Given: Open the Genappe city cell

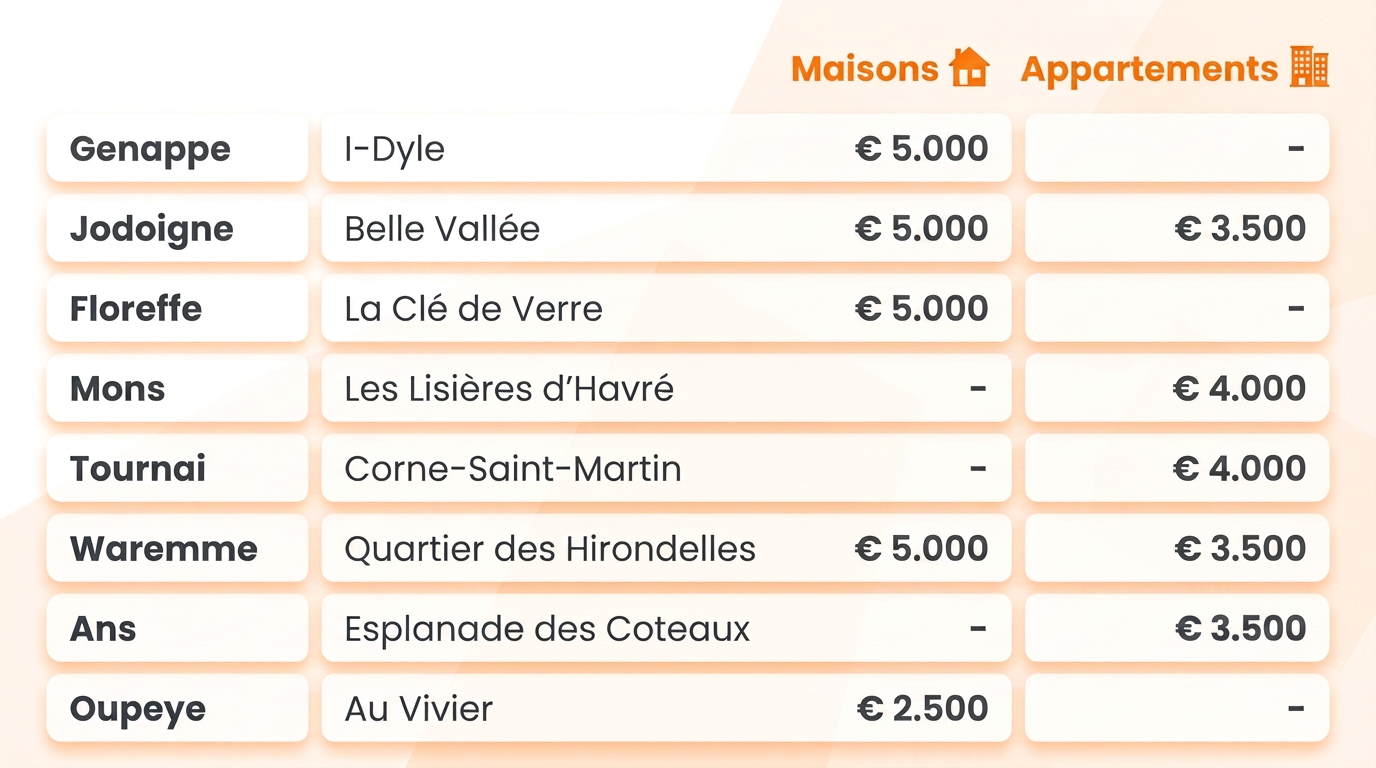Looking at the screenshot, I should pyautogui.click(x=177, y=148).
